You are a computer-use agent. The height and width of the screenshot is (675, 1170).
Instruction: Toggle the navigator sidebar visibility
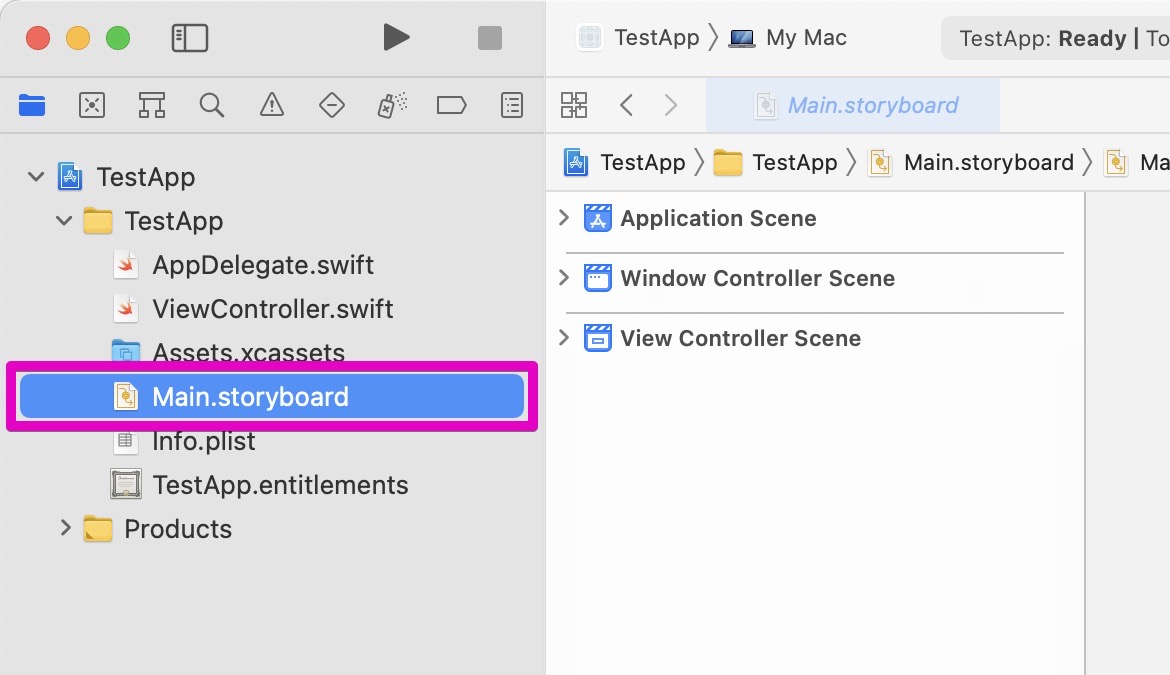[189, 37]
